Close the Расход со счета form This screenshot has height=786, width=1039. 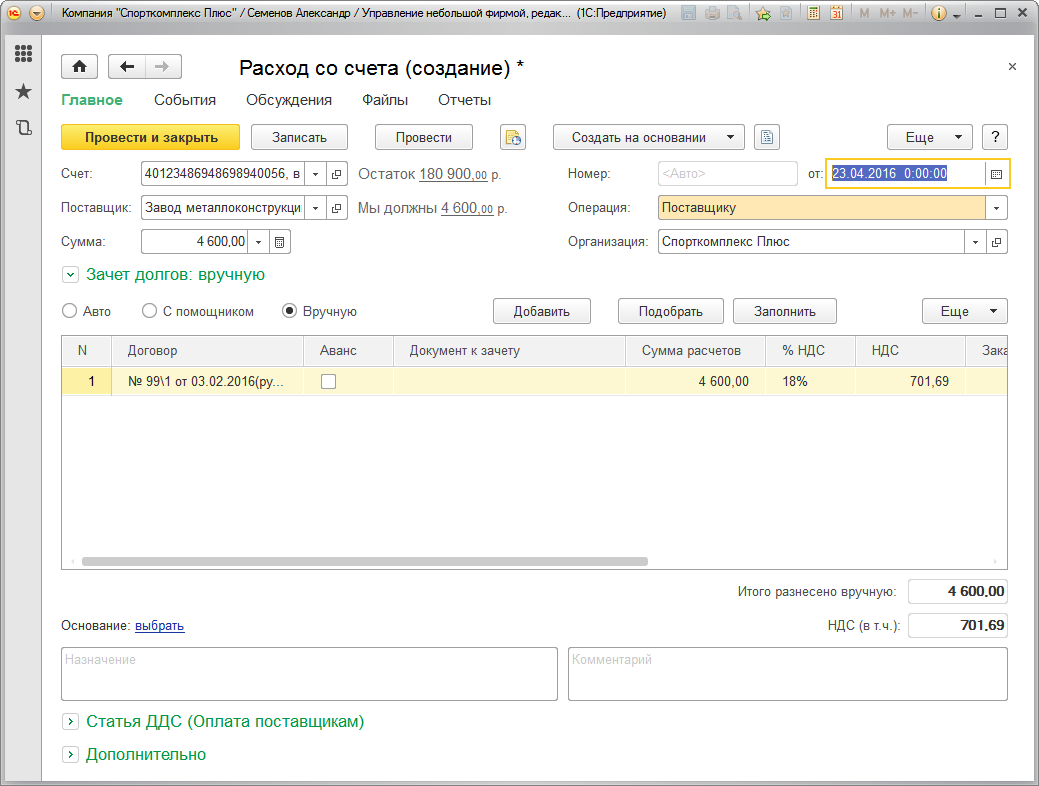1012,66
